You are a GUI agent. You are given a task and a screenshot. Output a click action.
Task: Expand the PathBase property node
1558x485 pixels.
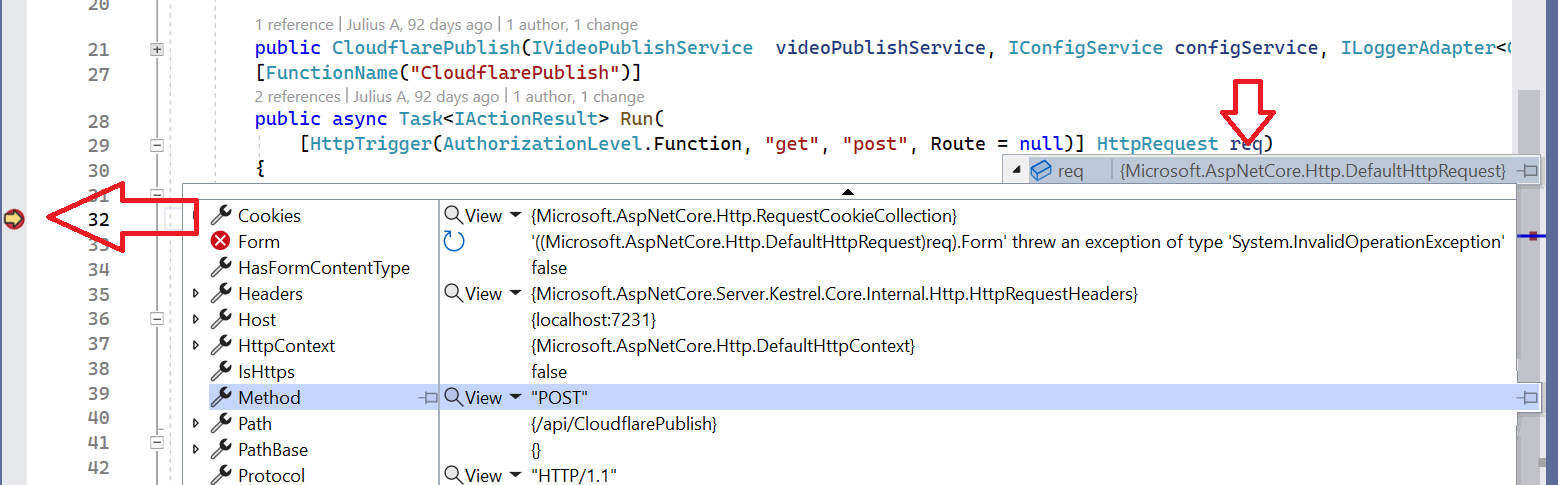[x=196, y=450]
